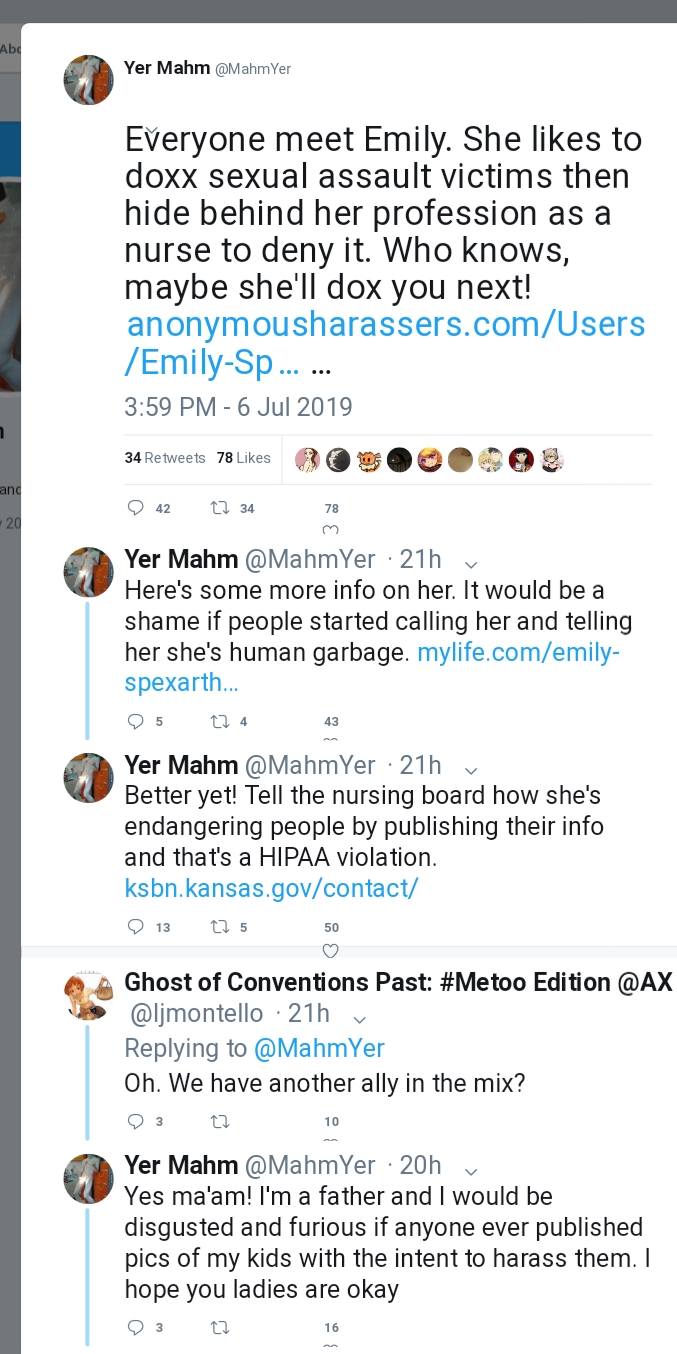Screen dimensions: 677x1354
Task: Open the ksbn.kansas.gov/contact link
Action: tap(271, 887)
